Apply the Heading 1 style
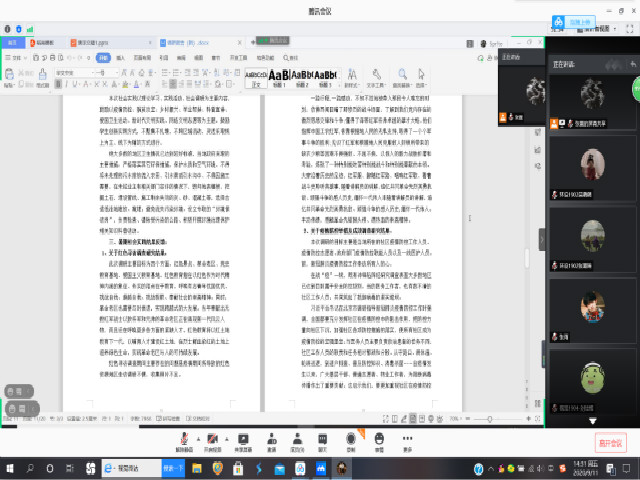The height and width of the screenshot is (480, 640). pyautogui.click(x=279, y=78)
